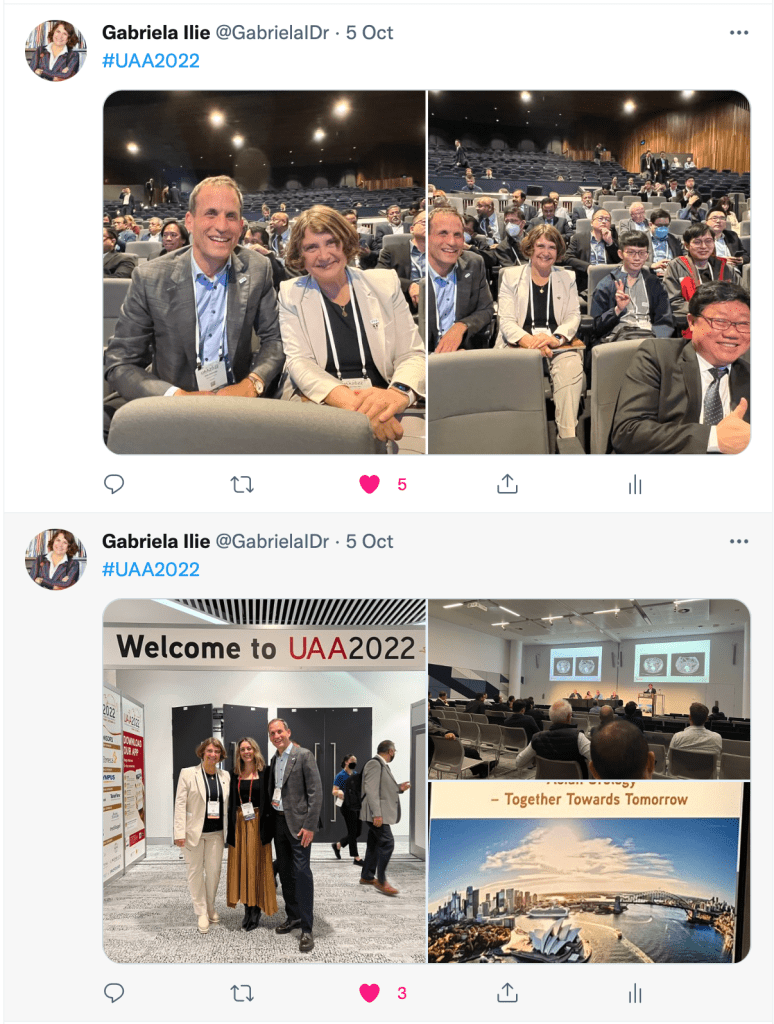
Task: View analytics of the second tweet
Action: coord(635,993)
